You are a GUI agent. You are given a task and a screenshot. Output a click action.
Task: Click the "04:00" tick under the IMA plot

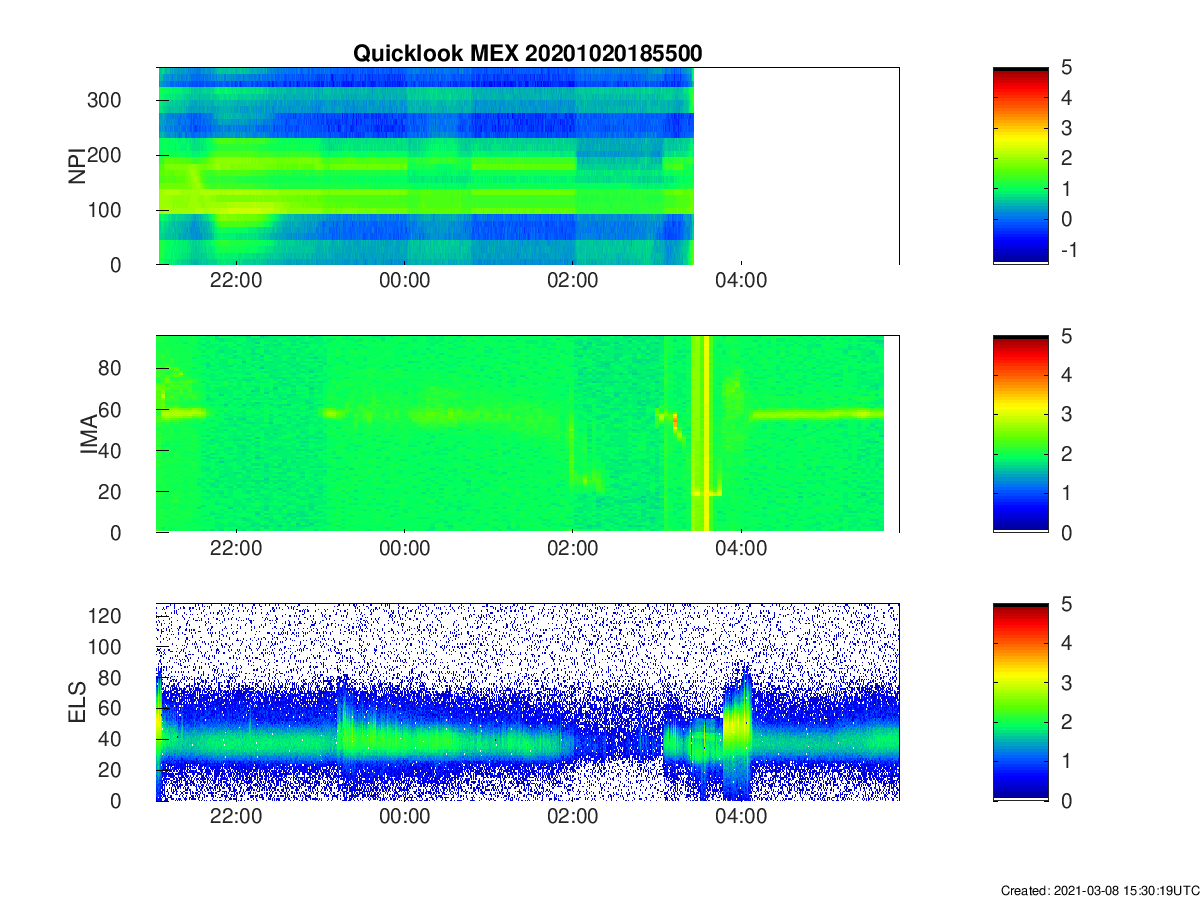click(741, 549)
